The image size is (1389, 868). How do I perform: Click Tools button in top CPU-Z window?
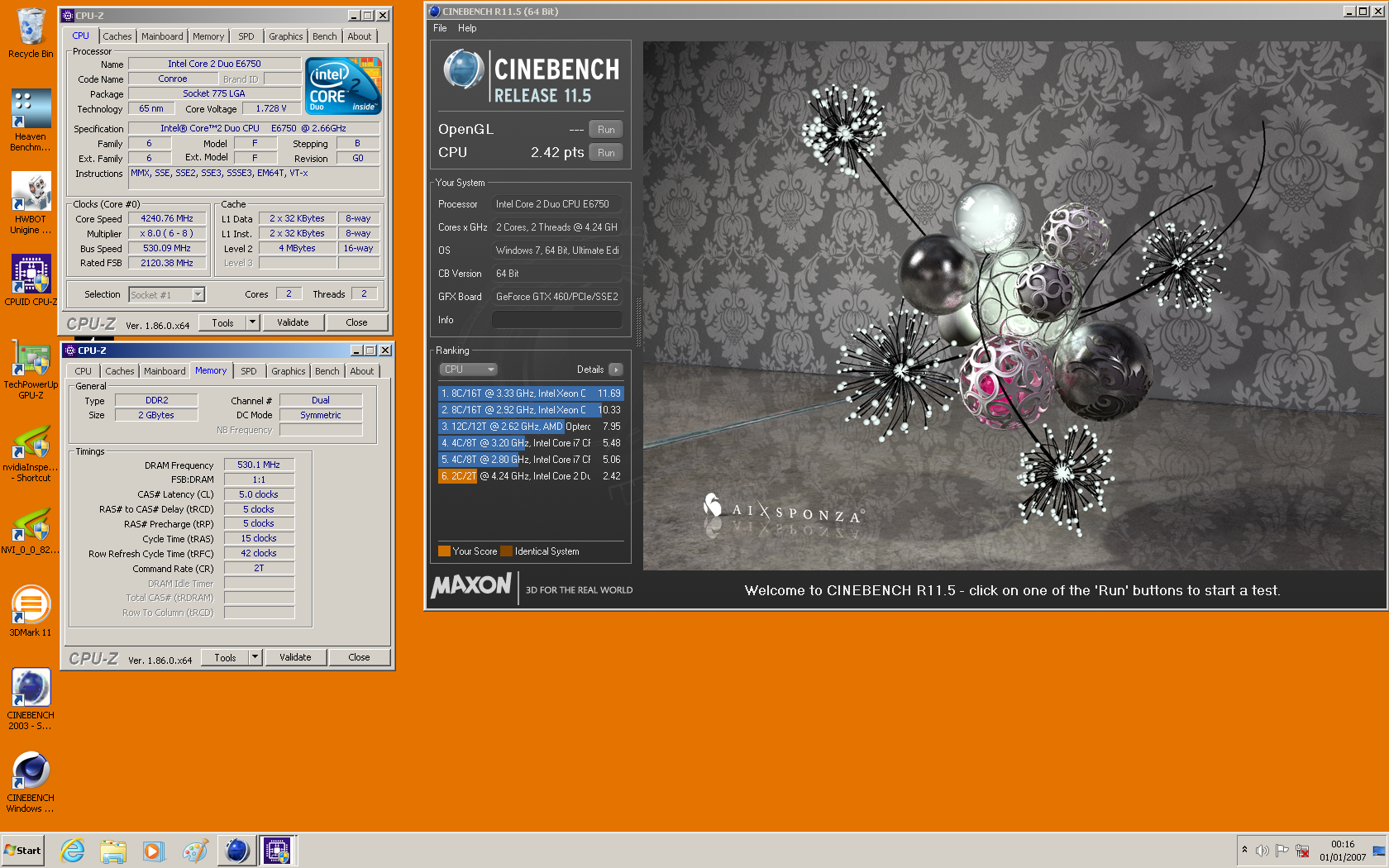point(223,322)
